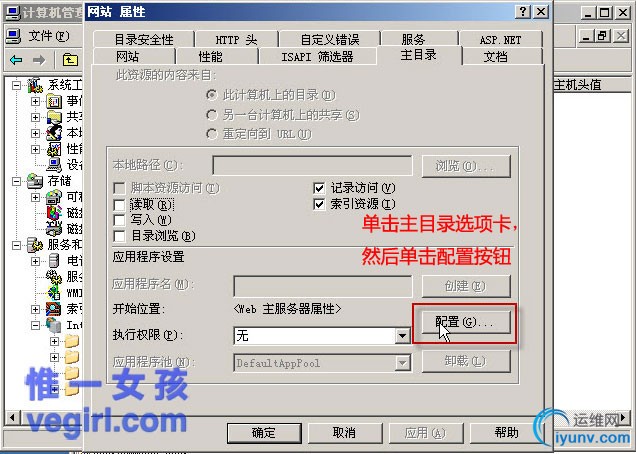This screenshot has width=636, height=454.
Task: Click the back arrow toolbar icon
Action: 16,60
